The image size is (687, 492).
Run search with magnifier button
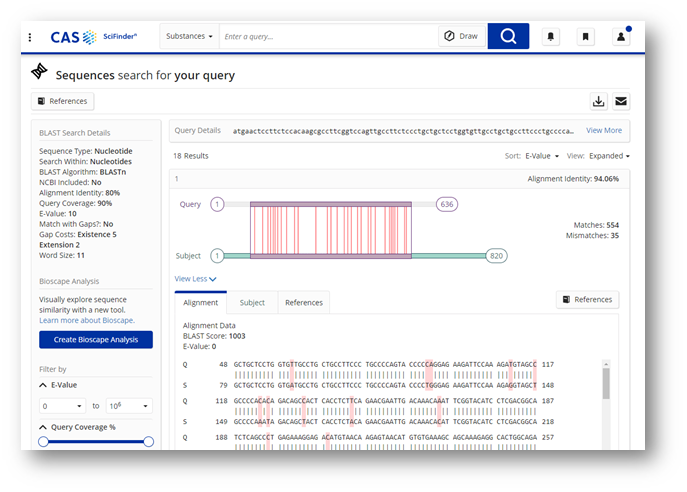coord(508,36)
